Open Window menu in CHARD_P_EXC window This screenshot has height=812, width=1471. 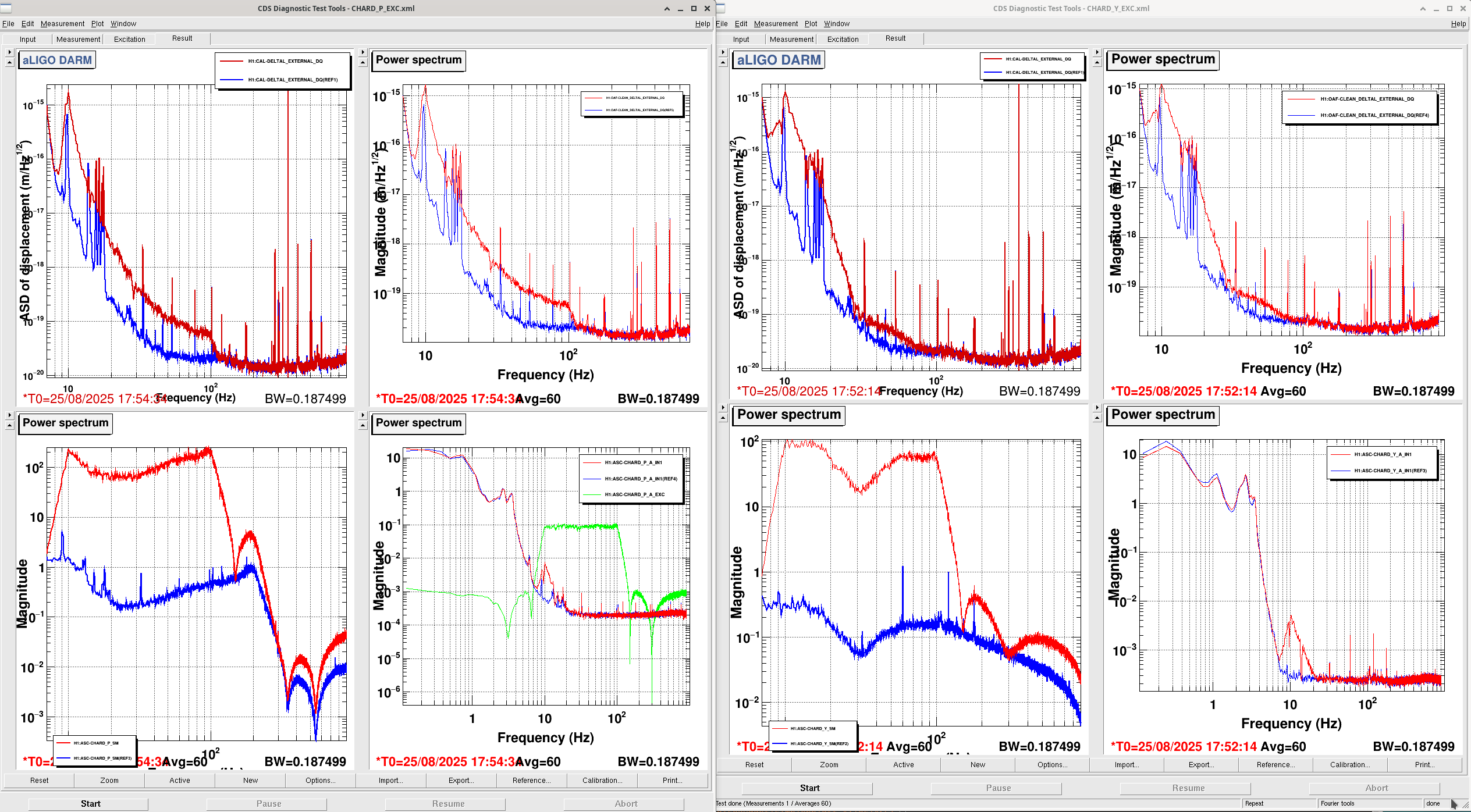[x=123, y=23]
